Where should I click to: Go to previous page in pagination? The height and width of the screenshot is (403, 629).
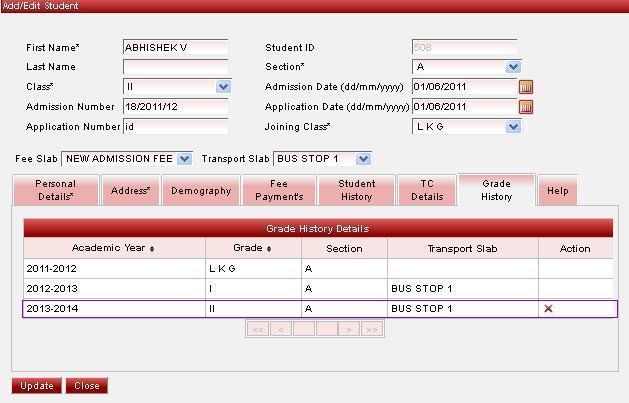click(280, 328)
